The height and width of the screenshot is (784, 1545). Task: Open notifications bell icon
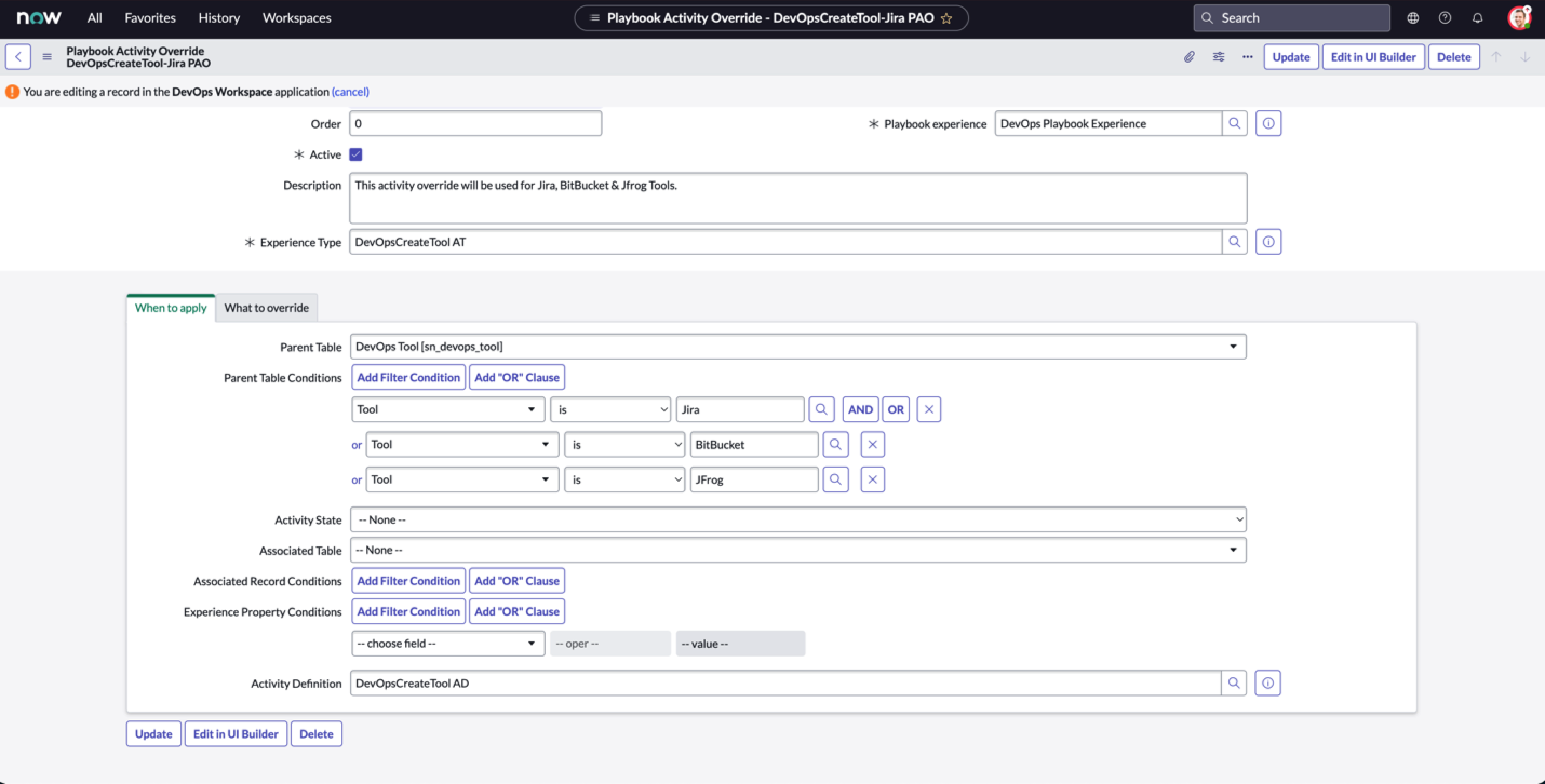tap(1477, 18)
